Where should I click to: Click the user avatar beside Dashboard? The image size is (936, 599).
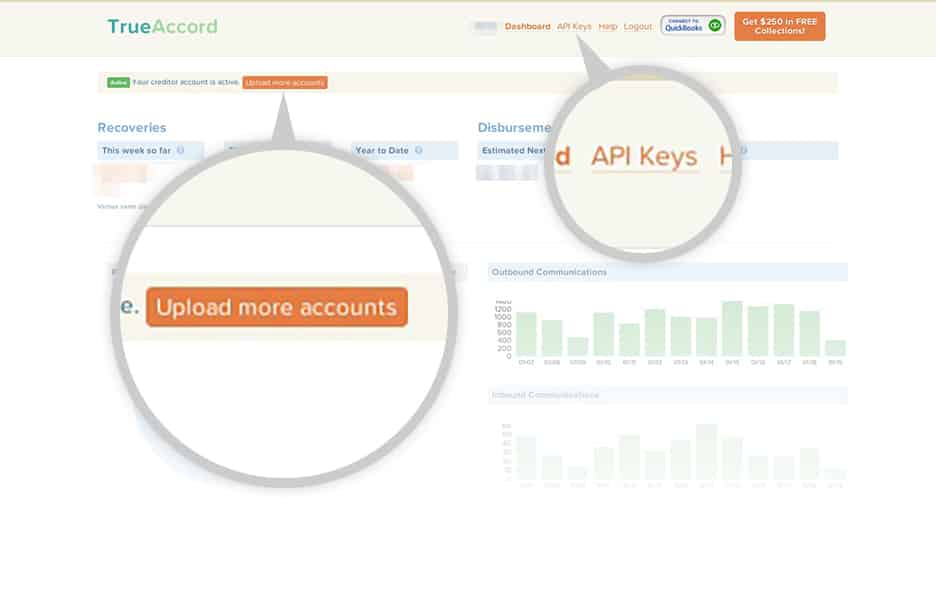(x=484, y=27)
